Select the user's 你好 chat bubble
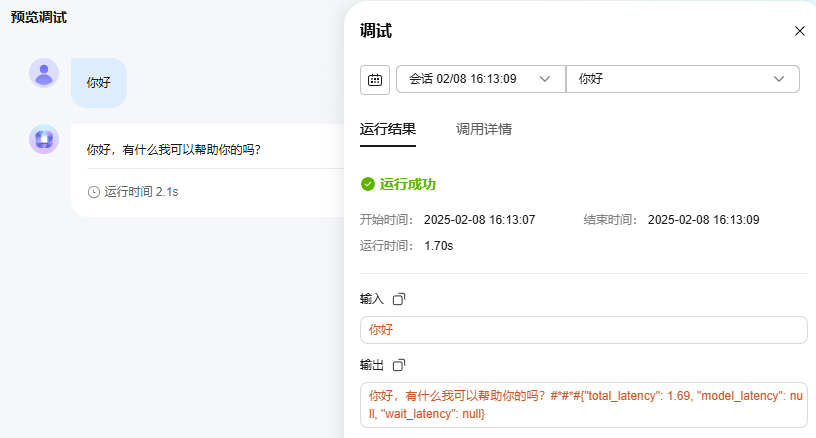This screenshot has width=816, height=438. click(x=99, y=83)
